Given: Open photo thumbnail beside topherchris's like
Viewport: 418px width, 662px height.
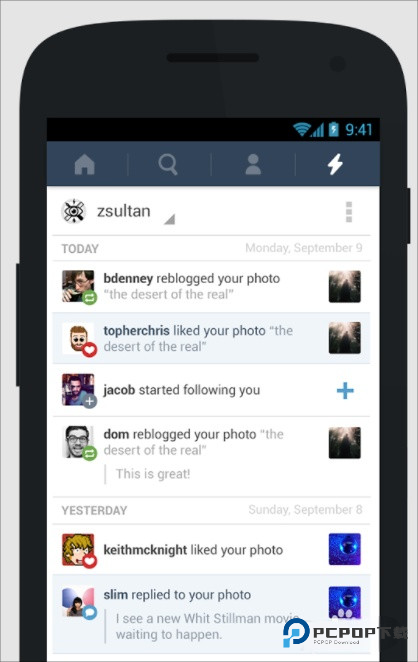Looking at the screenshot, I should 345,338.
